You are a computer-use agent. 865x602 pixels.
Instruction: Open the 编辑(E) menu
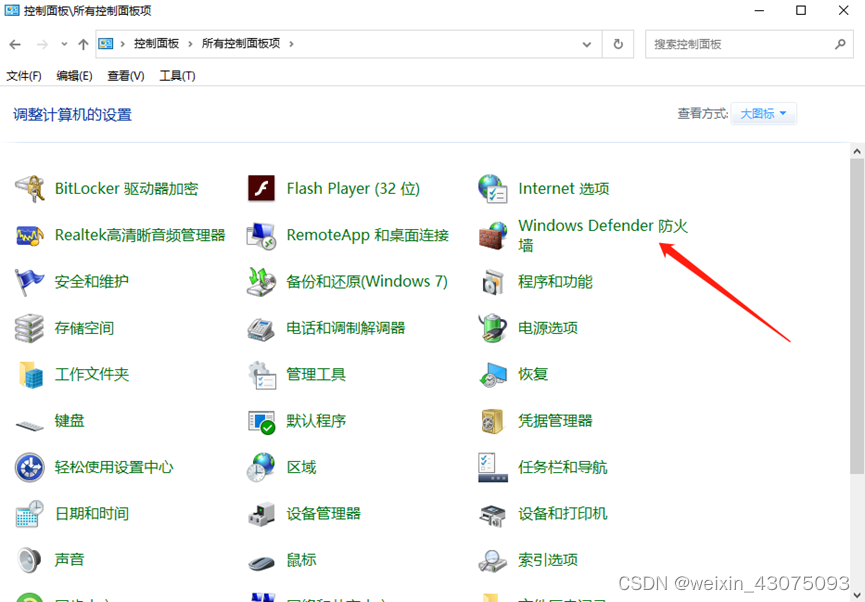74,76
